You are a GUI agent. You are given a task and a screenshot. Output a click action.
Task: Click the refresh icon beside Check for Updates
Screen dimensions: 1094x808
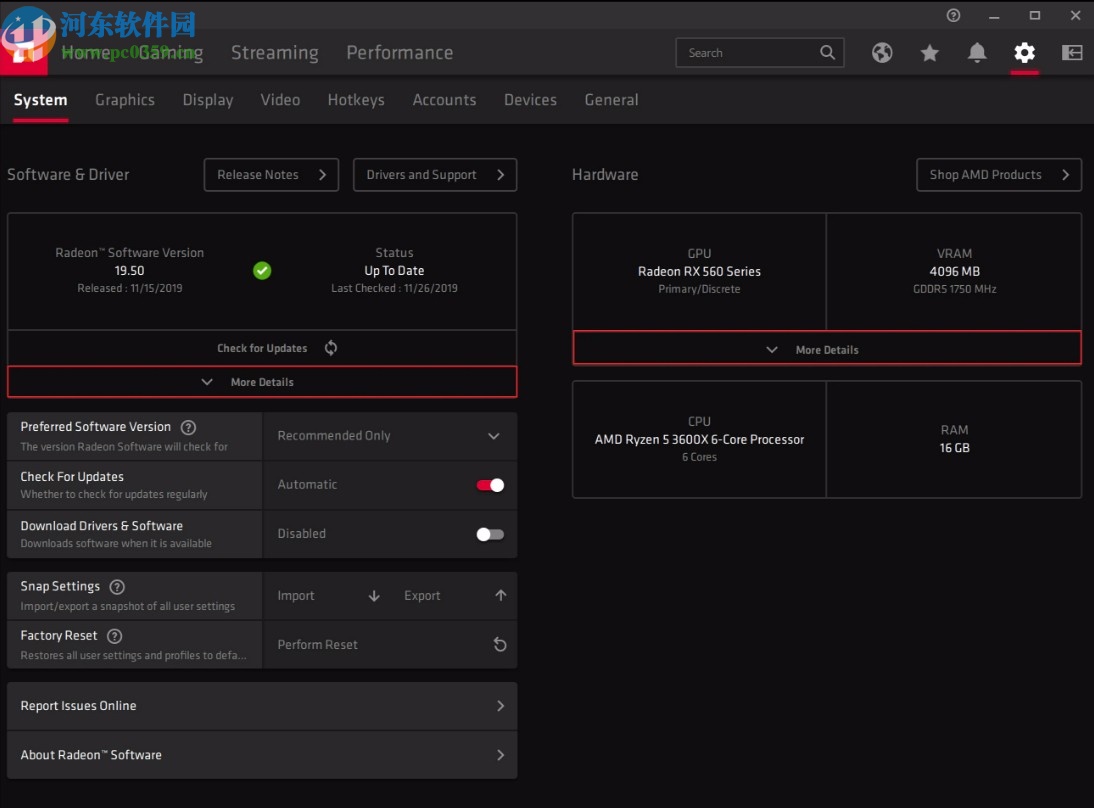(331, 348)
